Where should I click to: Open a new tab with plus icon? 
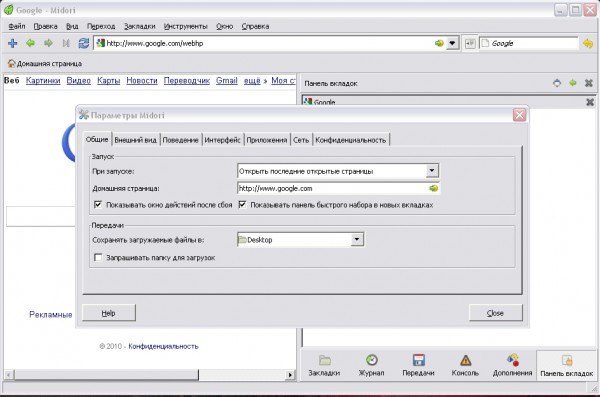[x=13, y=43]
